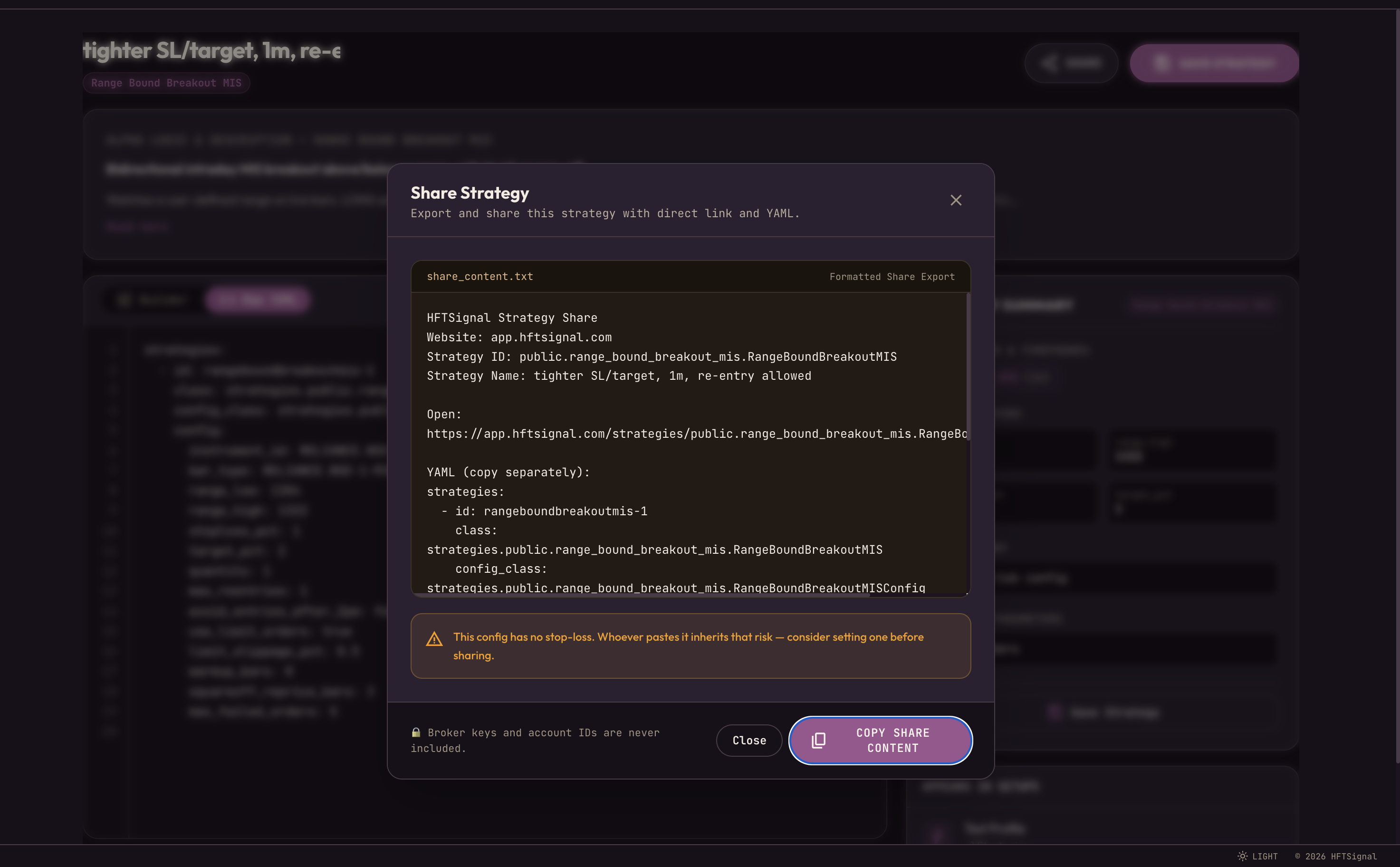Image resolution: width=1400 pixels, height=867 pixels.
Task: Close the Share Strategy dialog with X
Action: coord(956,200)
